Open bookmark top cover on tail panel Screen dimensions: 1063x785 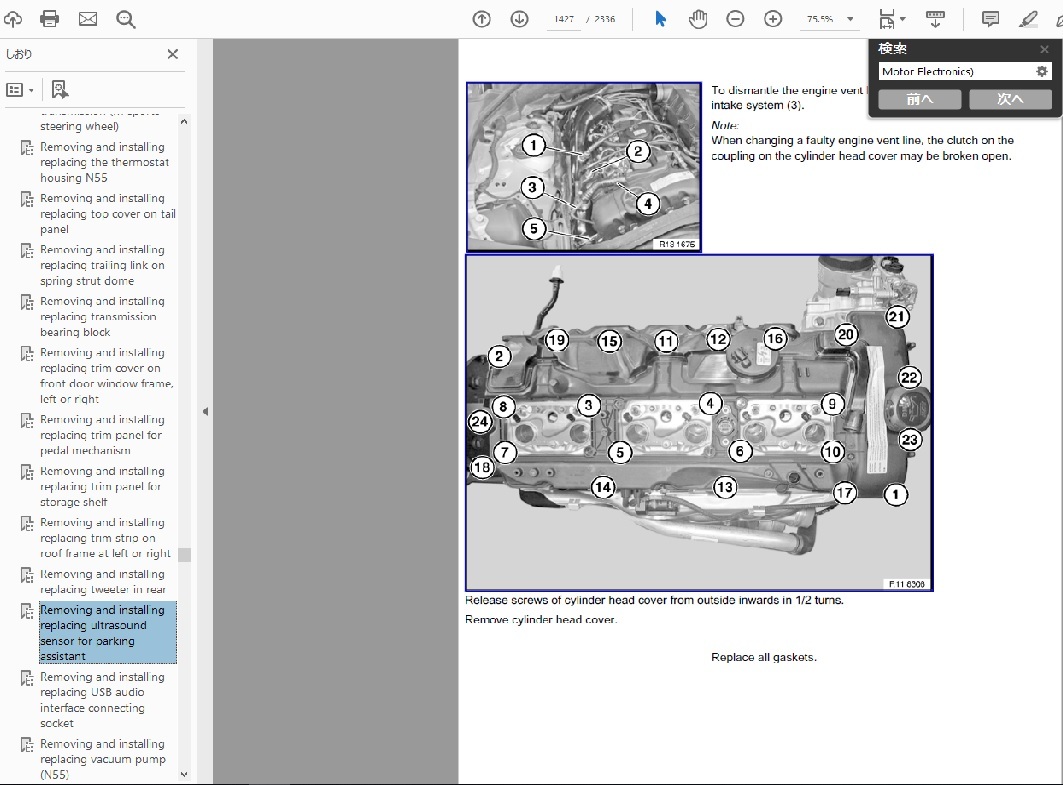click(x=107, y=214)
